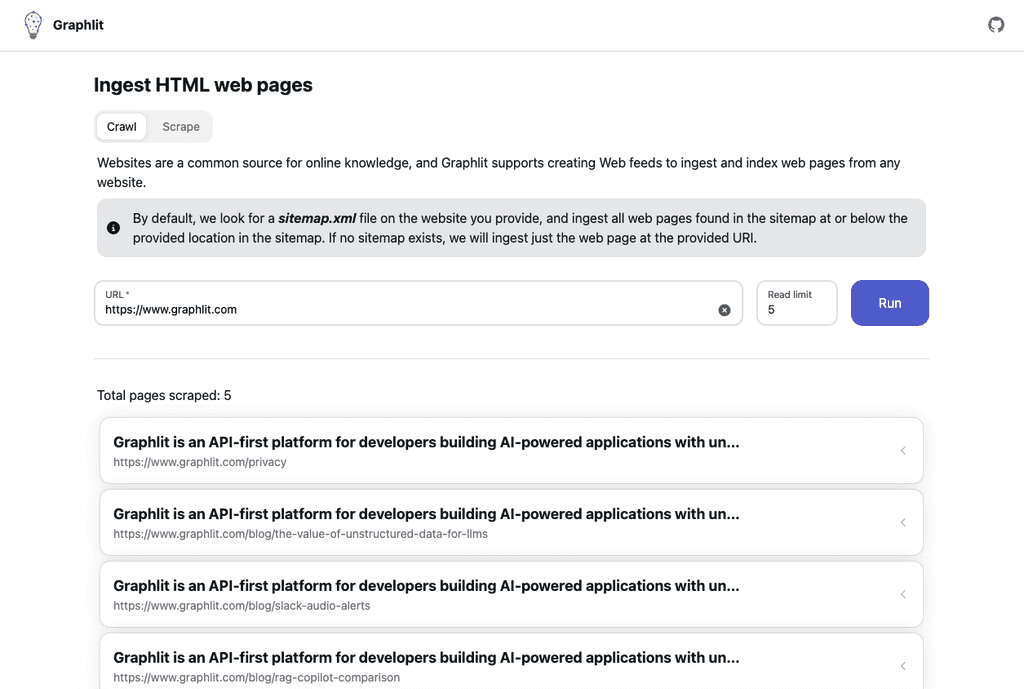1024x689 pixels.
Task: Click the Graphlit lightbulb logo
Action: [x=32, y=24]
